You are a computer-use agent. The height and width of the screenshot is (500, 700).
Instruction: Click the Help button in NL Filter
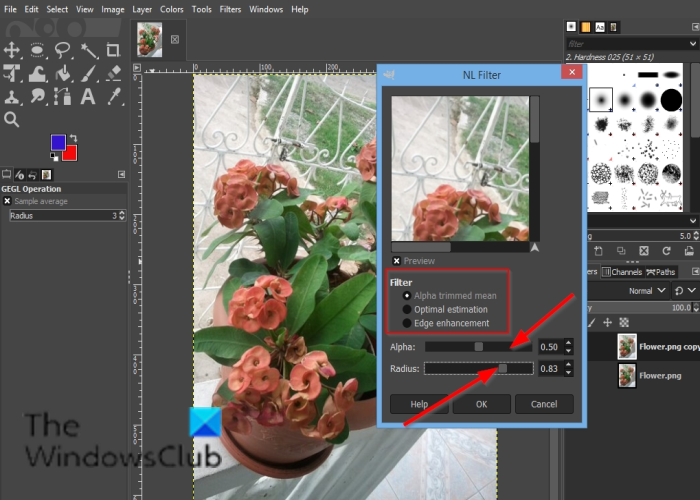pyautogui.click(x=419, y=404)
